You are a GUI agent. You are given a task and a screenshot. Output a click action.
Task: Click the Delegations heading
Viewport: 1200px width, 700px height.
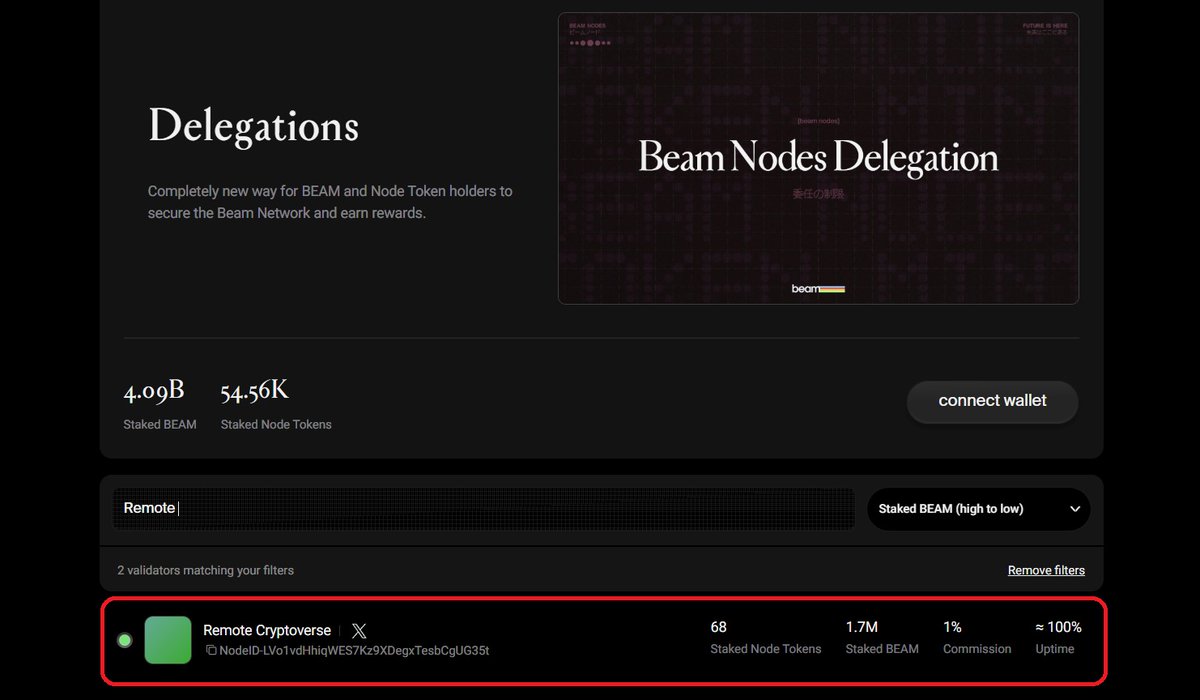pos(253,127)
